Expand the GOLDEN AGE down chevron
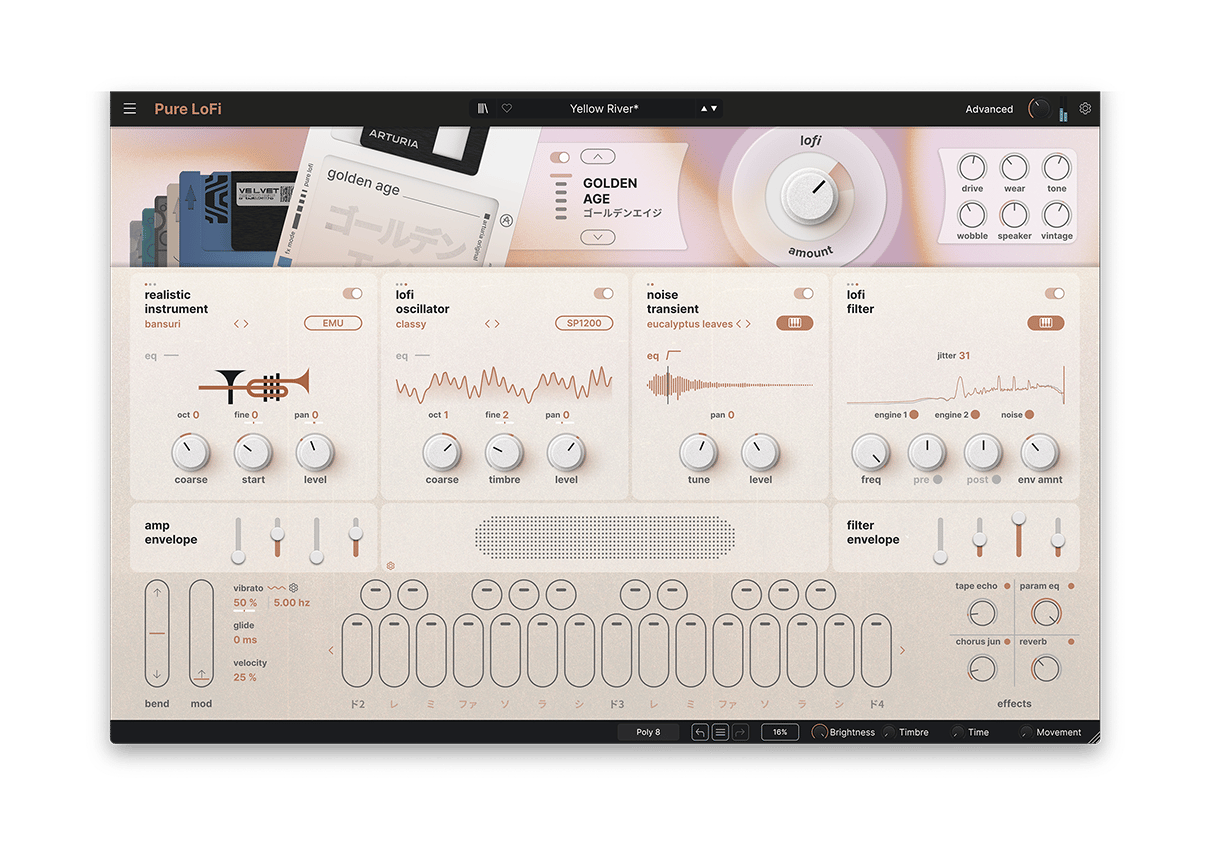The image size is (1209, 843). coord(597,237)
